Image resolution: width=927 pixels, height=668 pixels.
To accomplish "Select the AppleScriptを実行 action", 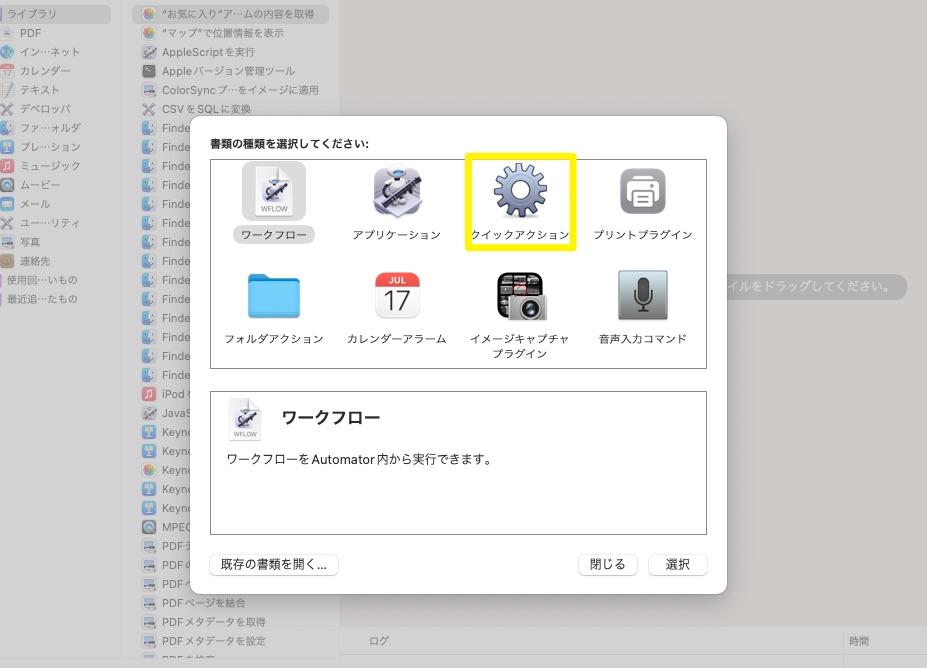I will (x=208, y=52).
